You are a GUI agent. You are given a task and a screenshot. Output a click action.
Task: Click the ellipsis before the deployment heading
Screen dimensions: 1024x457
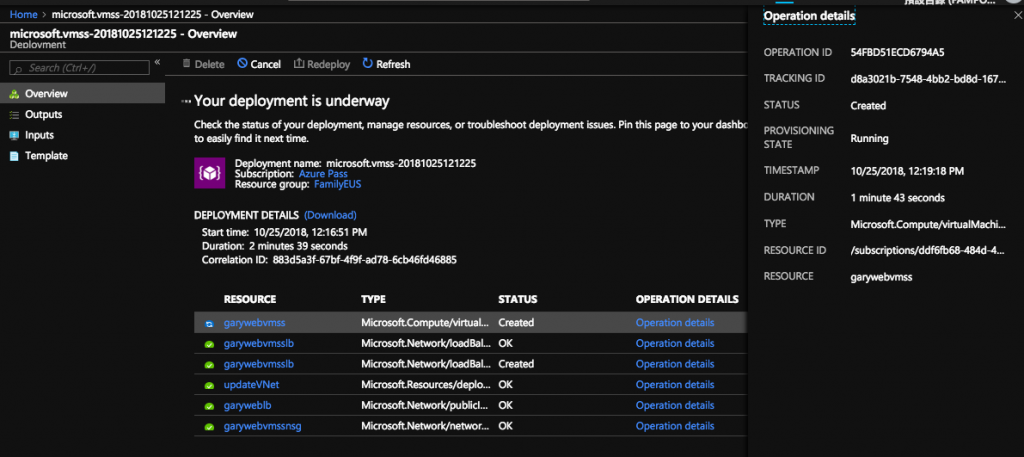[x=185, y=102]
